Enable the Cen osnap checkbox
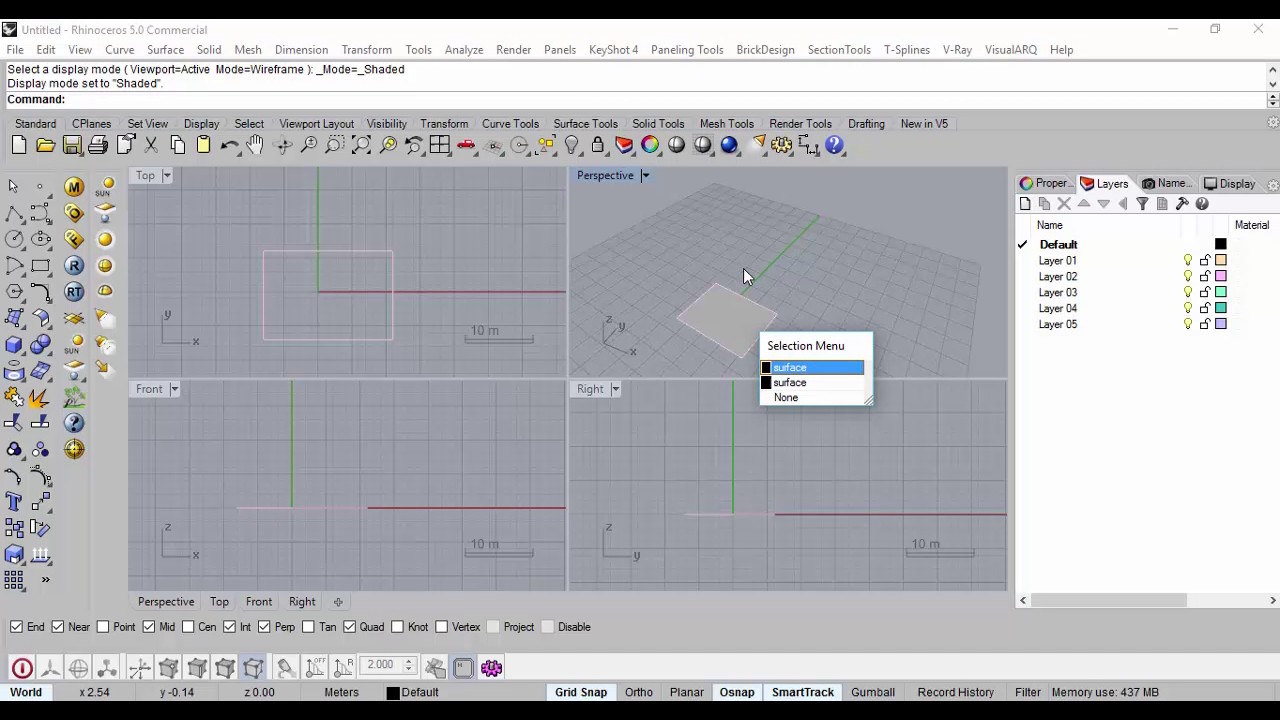 pyautogui.click(x=188, y=627)
